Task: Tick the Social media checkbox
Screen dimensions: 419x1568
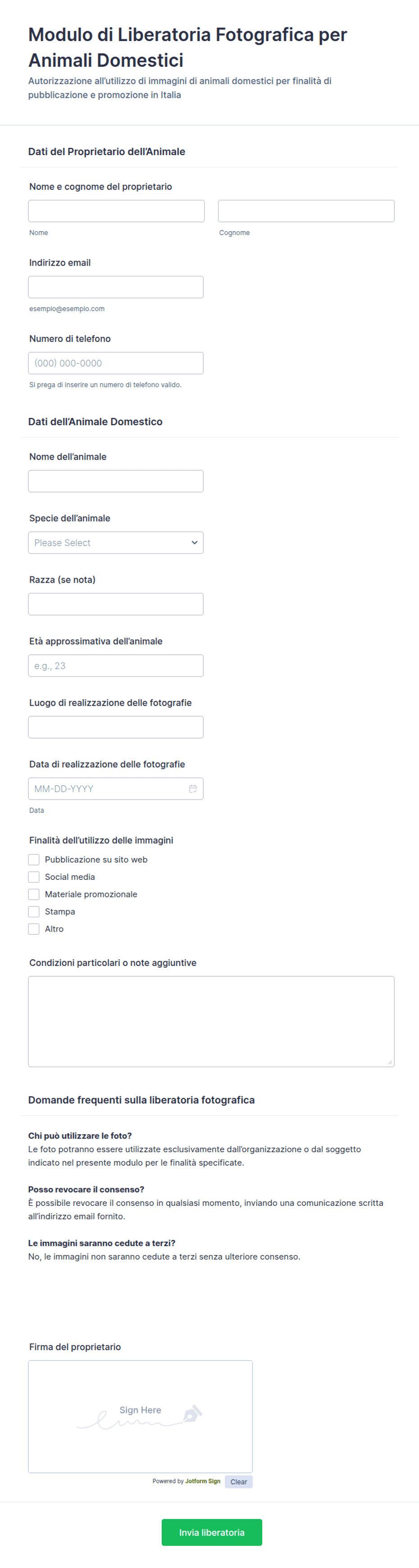Action: (x=34, y=877)
